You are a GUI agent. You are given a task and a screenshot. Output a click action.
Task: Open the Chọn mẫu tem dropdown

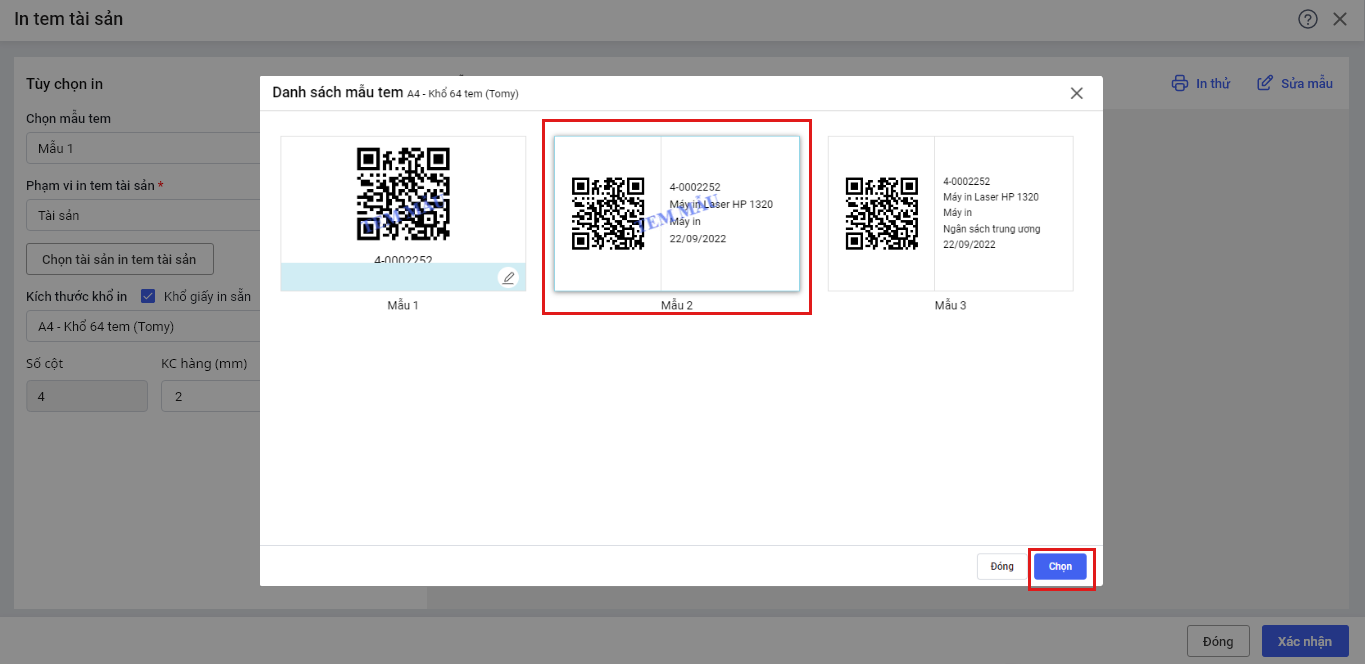(x=143, y=148)
